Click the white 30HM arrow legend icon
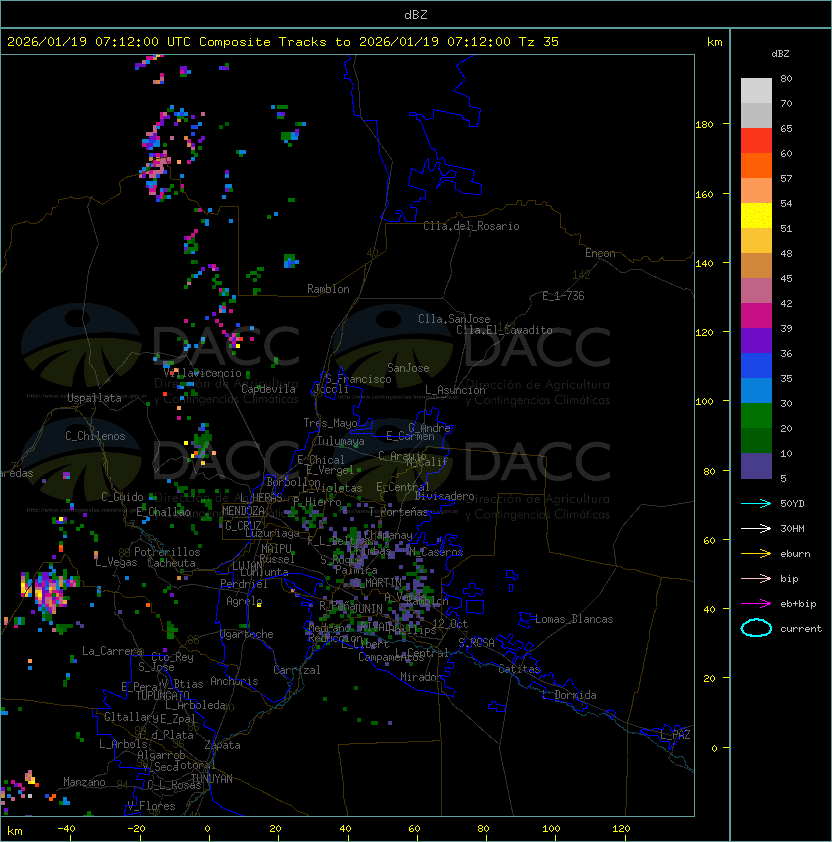Viewport: 832px width, 842px height. click(756, 528)
